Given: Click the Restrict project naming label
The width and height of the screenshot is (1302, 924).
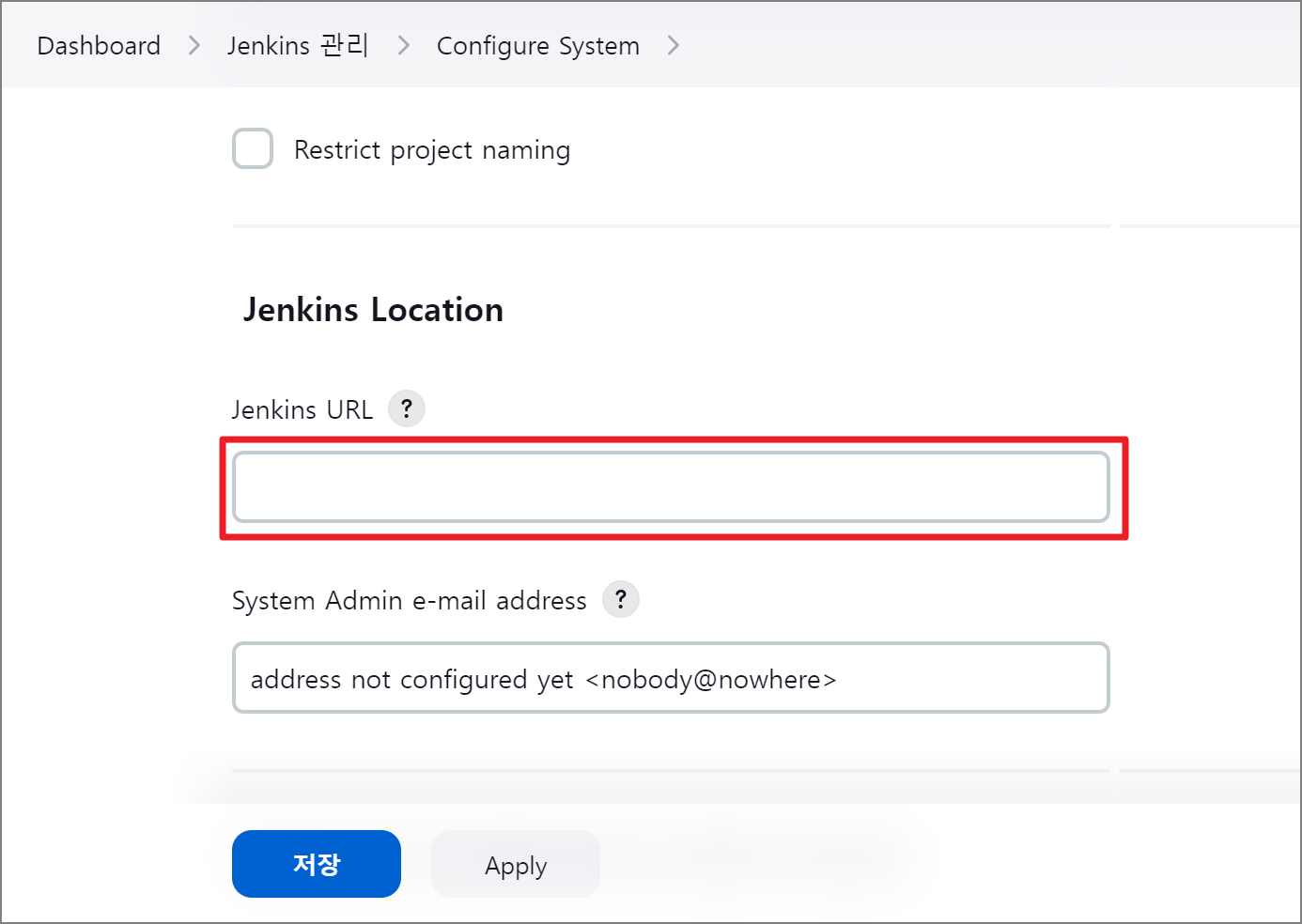Looking at the screenshot, I should point(432,150).
